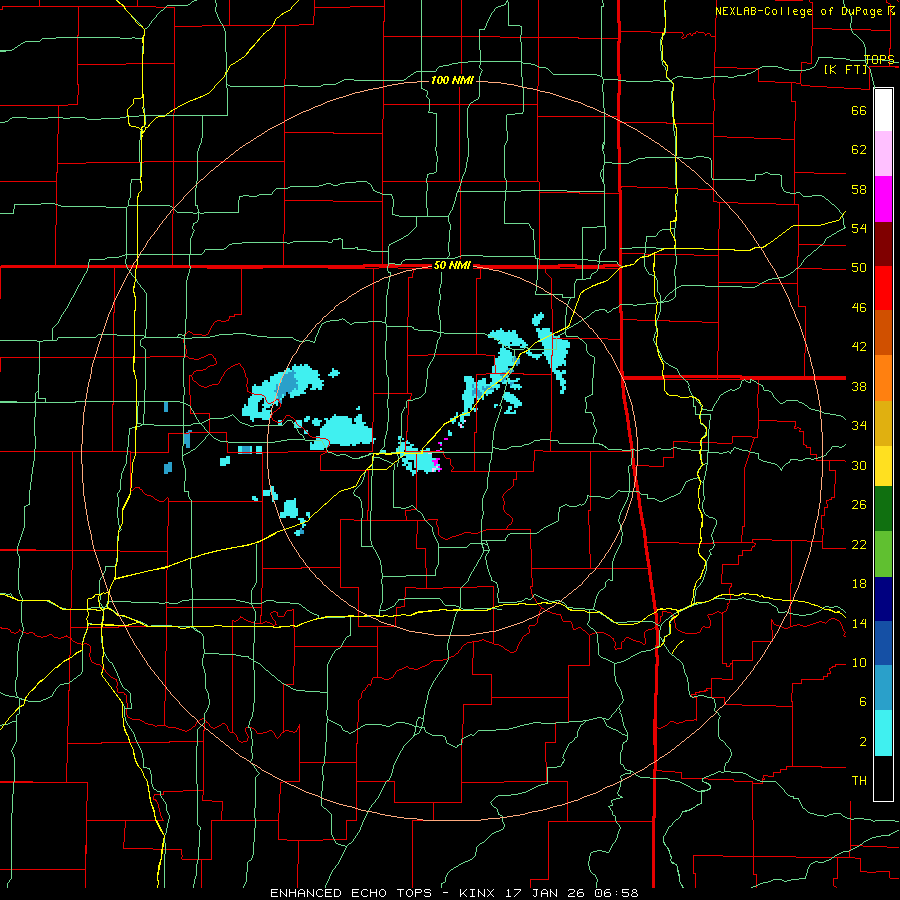Click the legend value 46
The height and width of the screenshot is (900, 900).
(859, 308)
